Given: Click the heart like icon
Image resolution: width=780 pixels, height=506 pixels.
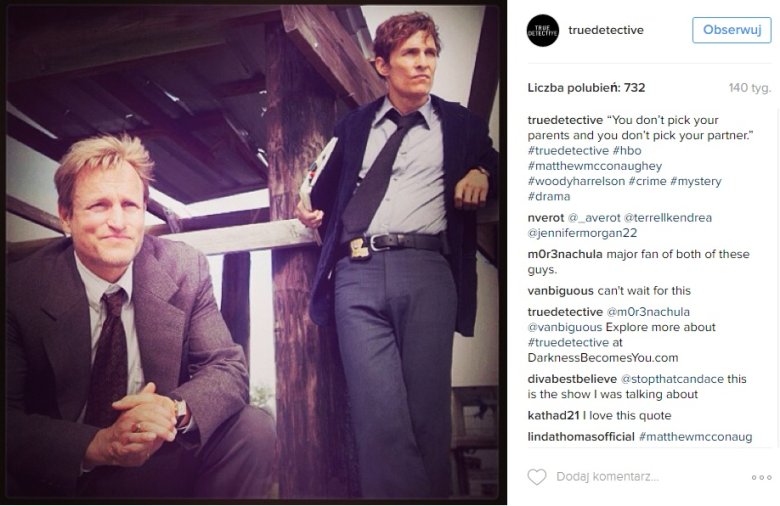Looking at the screenshot, I should (537, 477).
